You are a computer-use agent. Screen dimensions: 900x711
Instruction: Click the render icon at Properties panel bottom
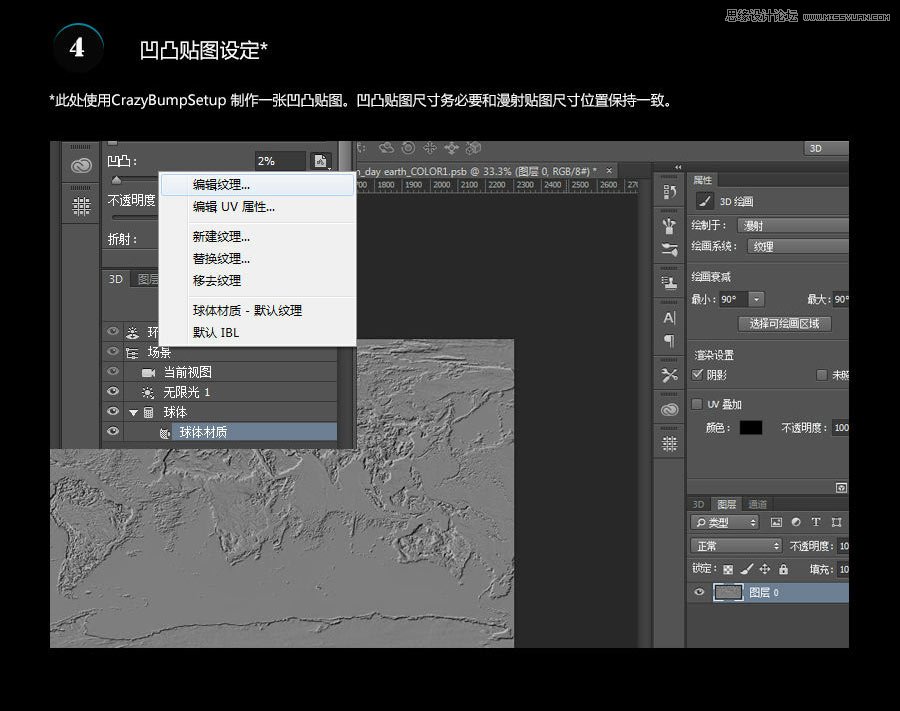click(841, 488)
